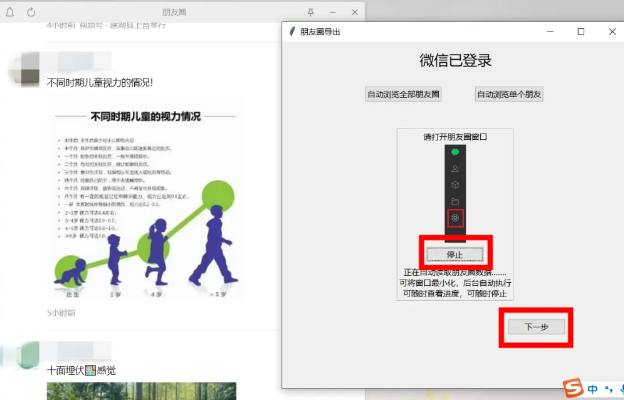Screen dimensions: 624x400
Task: Click the contacts icon in sidebar image
Action: click(x=455, y=169)
